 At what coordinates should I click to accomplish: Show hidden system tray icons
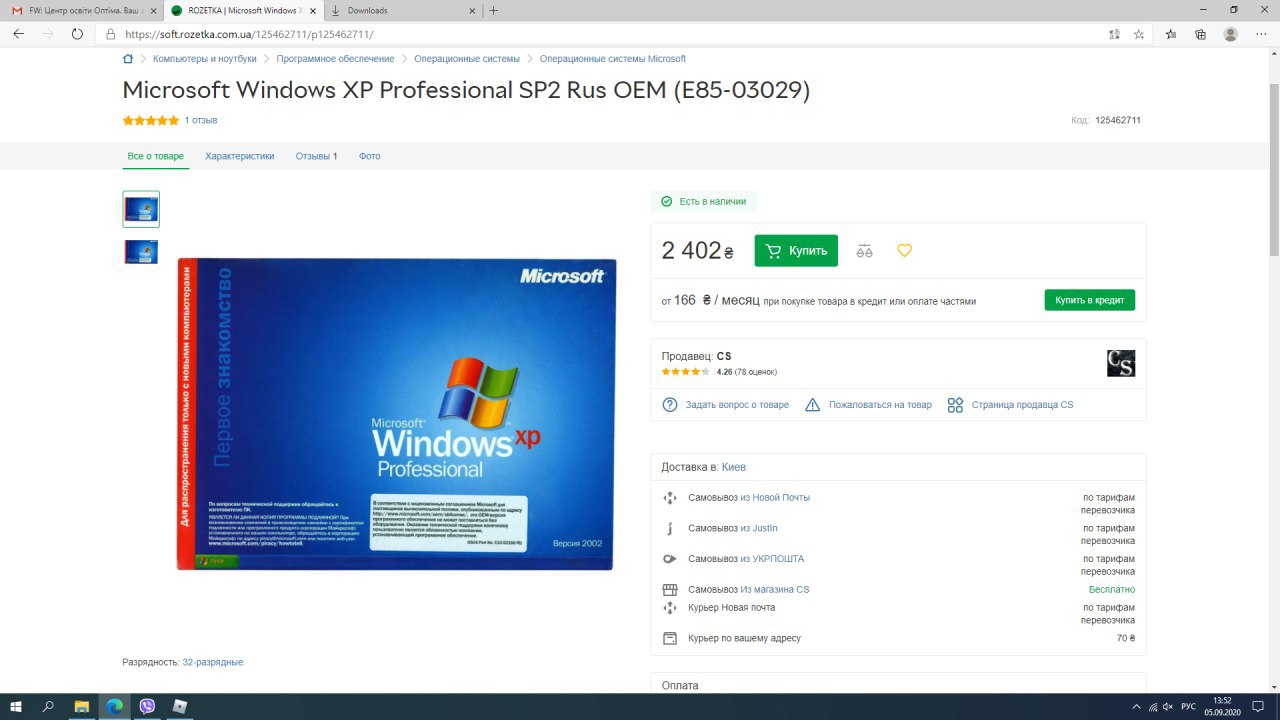[1136, 707]
